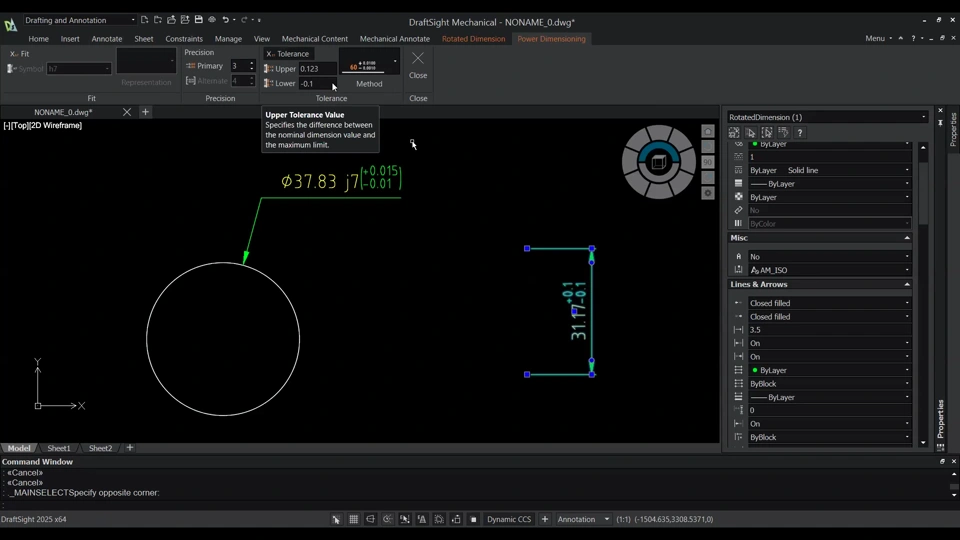Open the Drafting and Annotation workspace dropdown
Screen dimensions: 960x540
tap(132, 20)
